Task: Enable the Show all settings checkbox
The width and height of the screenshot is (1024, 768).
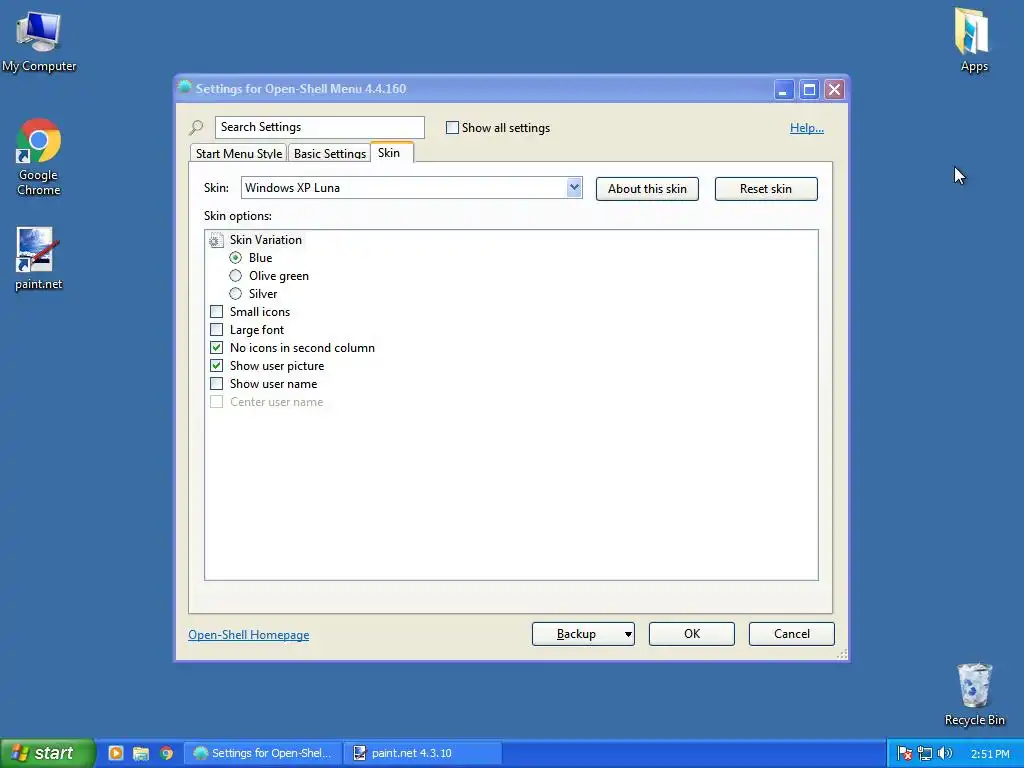Action: click(452, 127)
